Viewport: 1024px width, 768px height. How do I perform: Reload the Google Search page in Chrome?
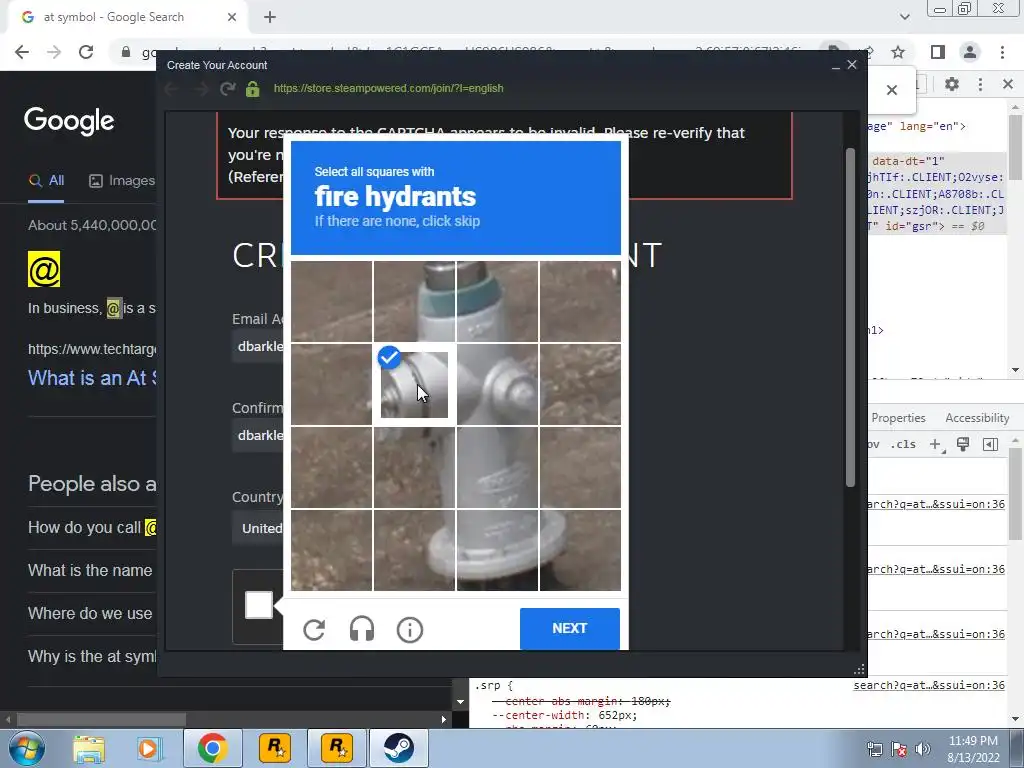(86, 52)
